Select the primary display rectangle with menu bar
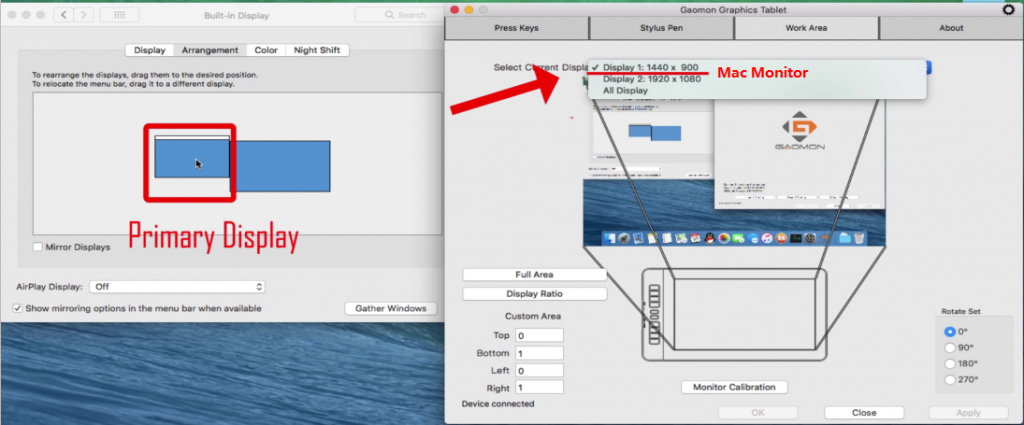The height and width of the screenshot is (425, 1024). (x=191, y=160)
